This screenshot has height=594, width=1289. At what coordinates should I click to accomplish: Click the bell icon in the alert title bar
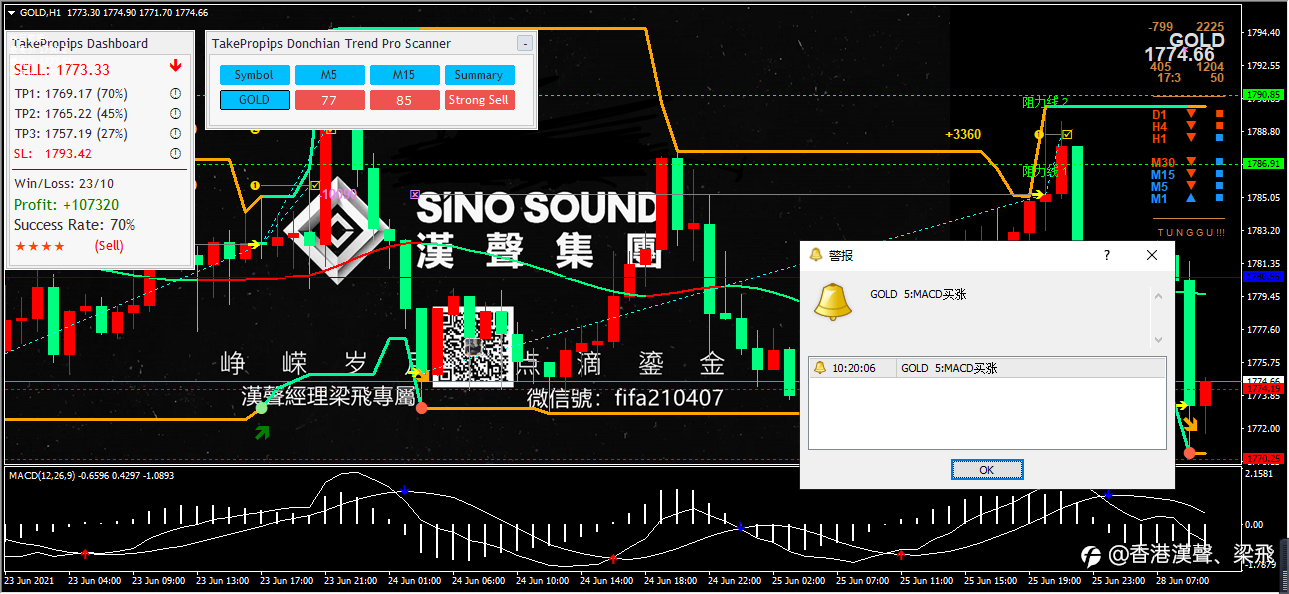(815, 255)
